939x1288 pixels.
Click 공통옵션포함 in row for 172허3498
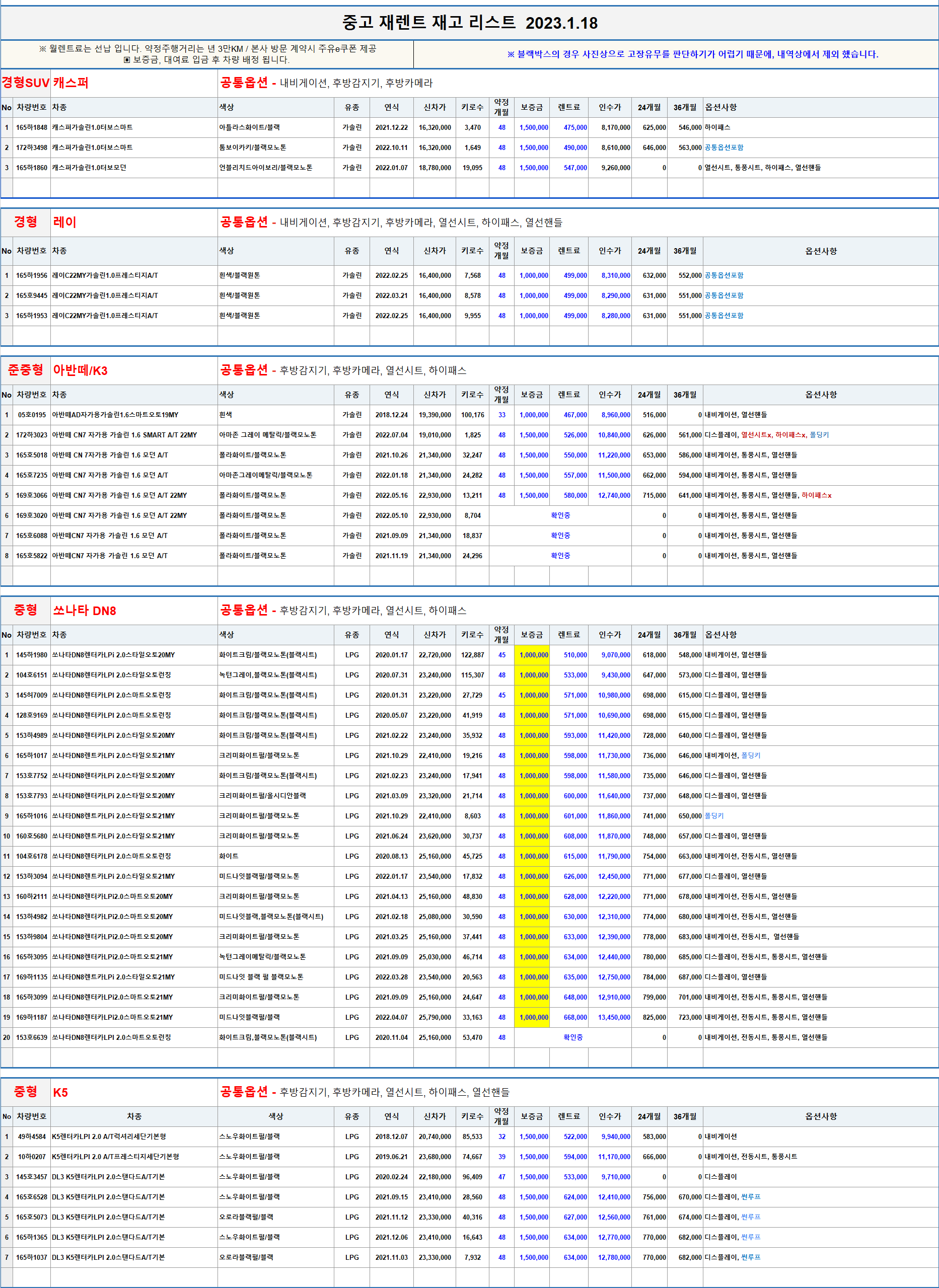724,147
